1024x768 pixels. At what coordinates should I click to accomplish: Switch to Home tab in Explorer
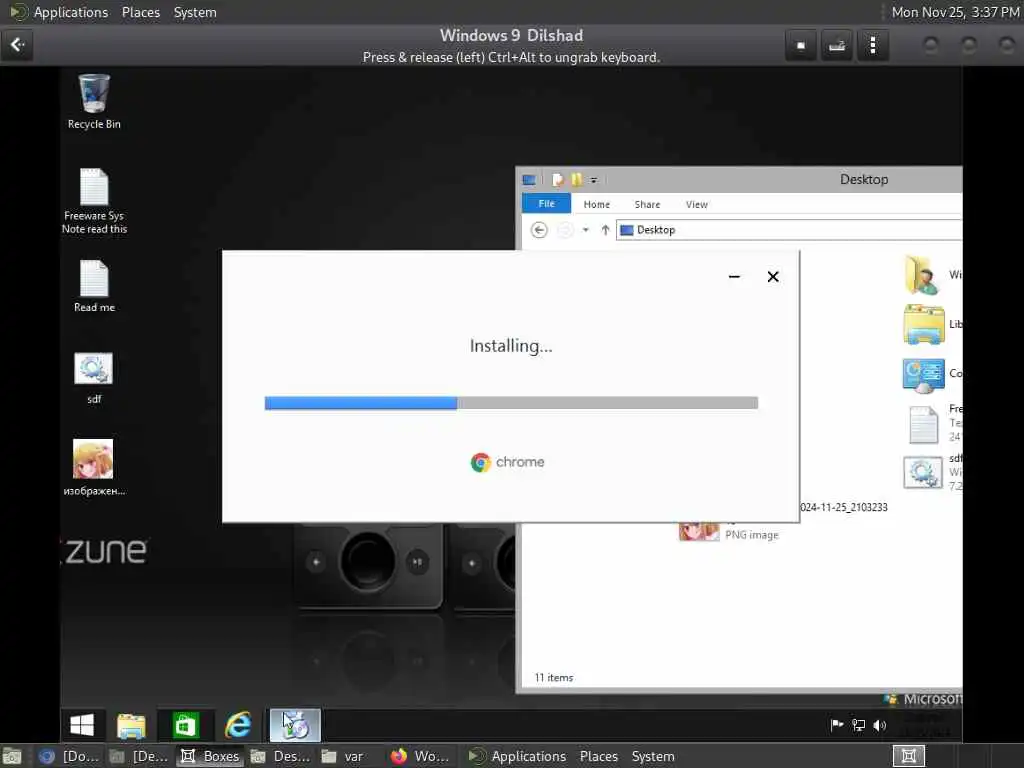click(x=597, y=204)
